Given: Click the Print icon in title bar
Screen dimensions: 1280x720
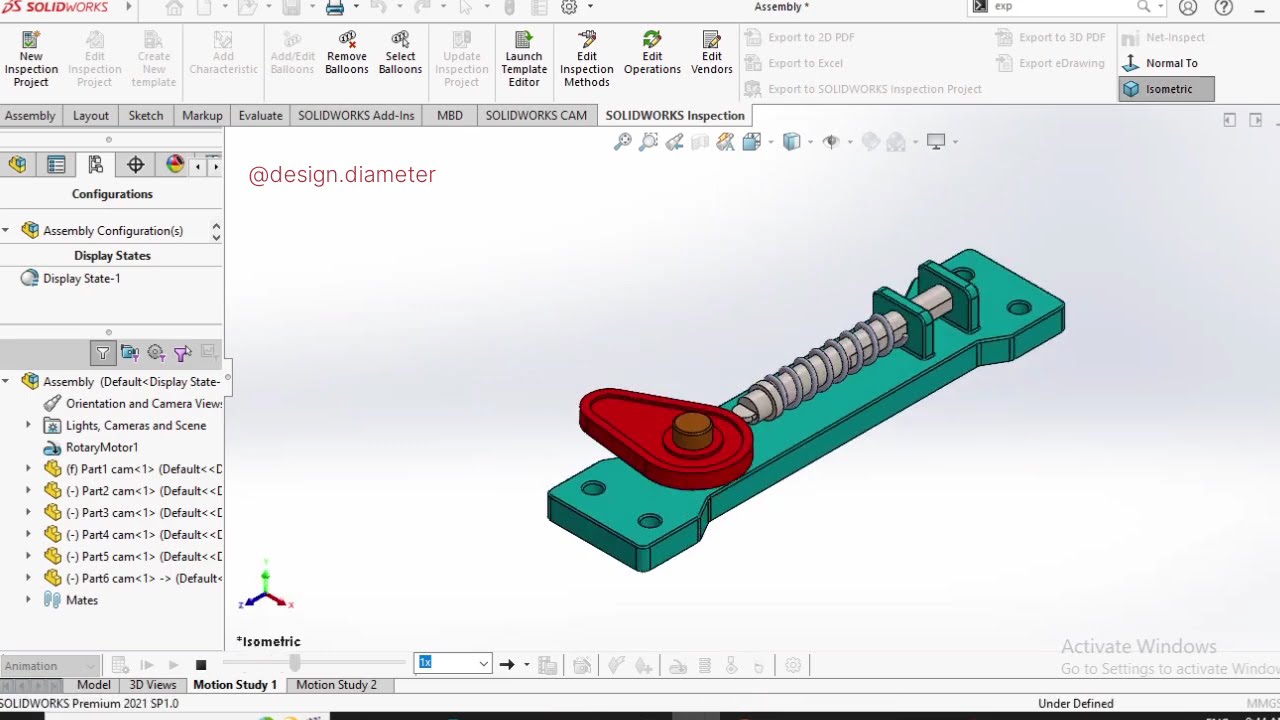Looking at the screenshot, I should [335, 7].
